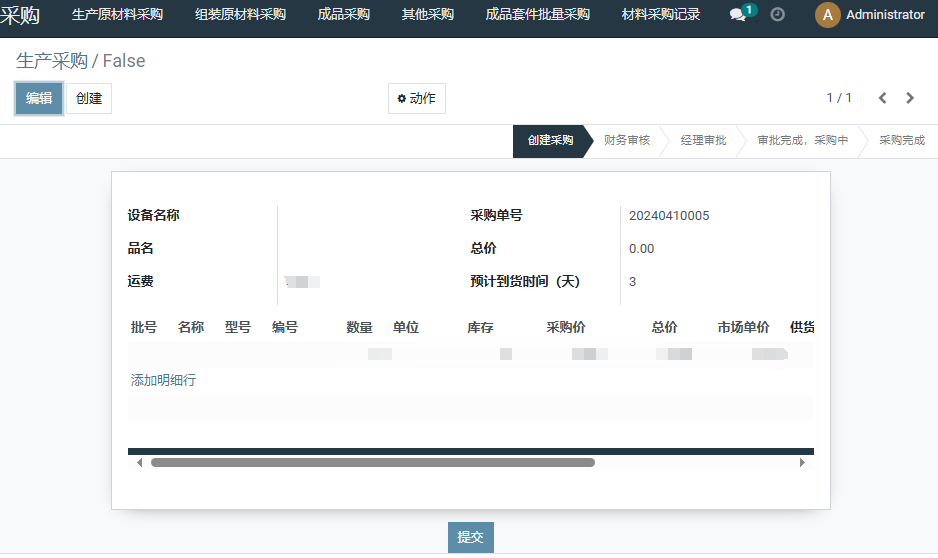Click the 创建 create button

click(89, 98)
